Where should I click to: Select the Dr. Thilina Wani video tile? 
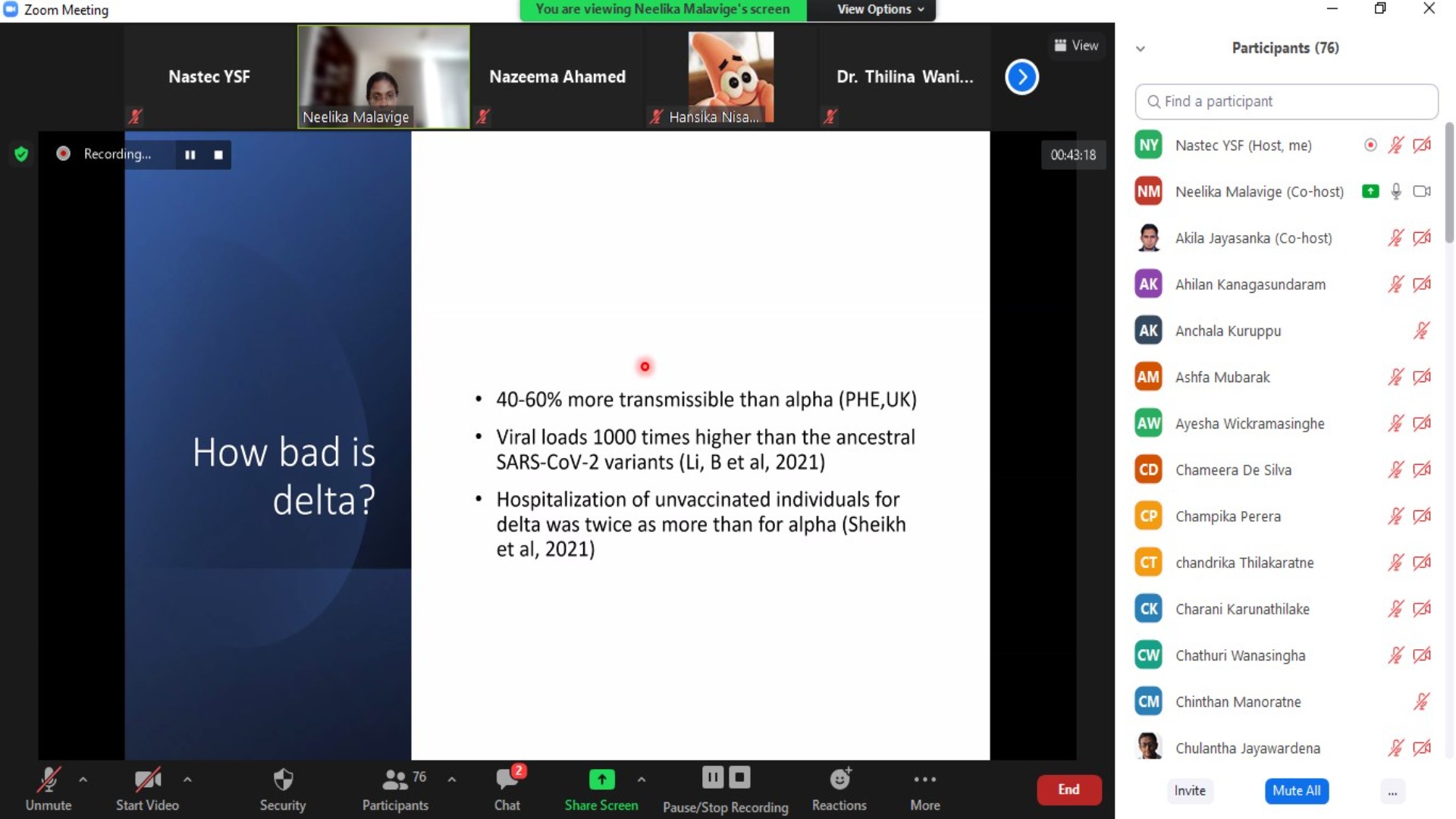(x=905, y=77)
